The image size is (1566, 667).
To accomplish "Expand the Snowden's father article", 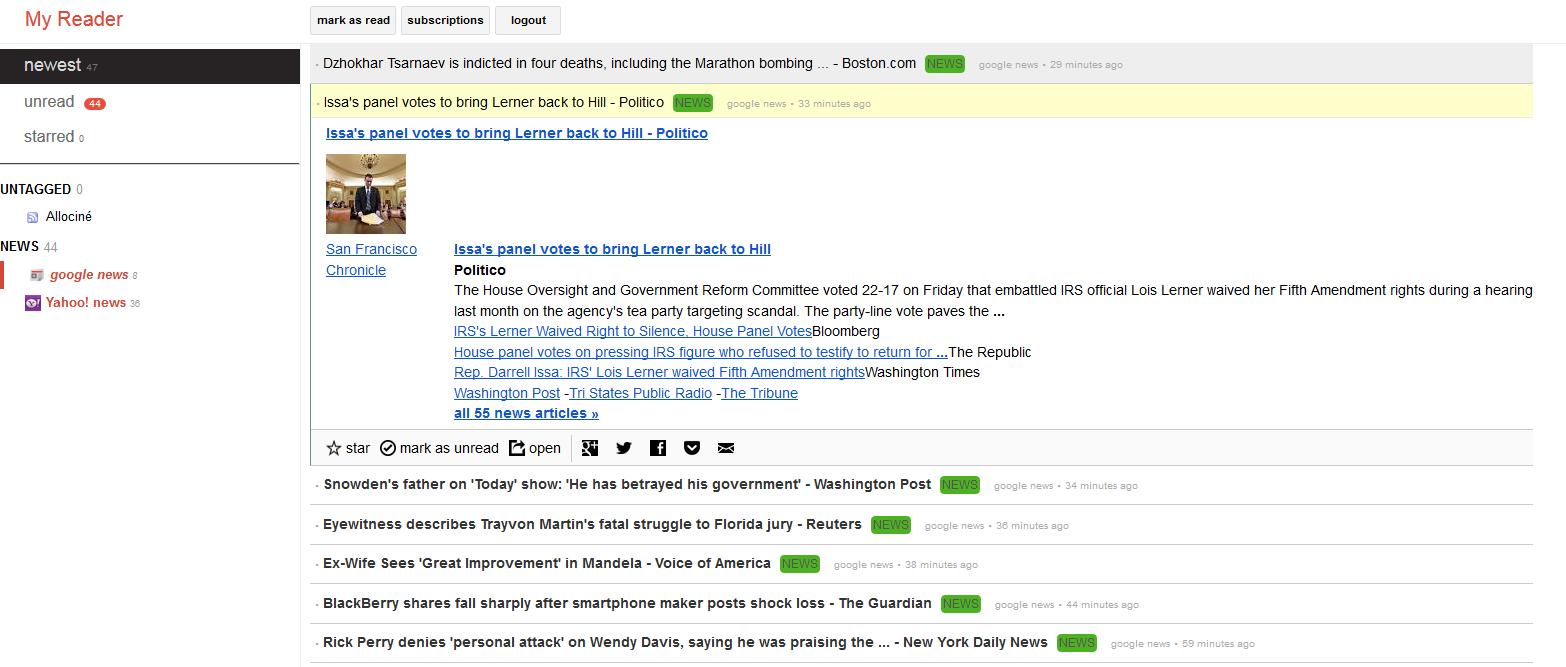I will click(627, 484).
